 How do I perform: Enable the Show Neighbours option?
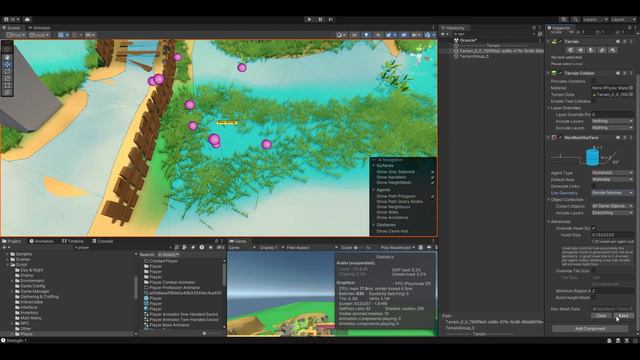click(393, 207)
